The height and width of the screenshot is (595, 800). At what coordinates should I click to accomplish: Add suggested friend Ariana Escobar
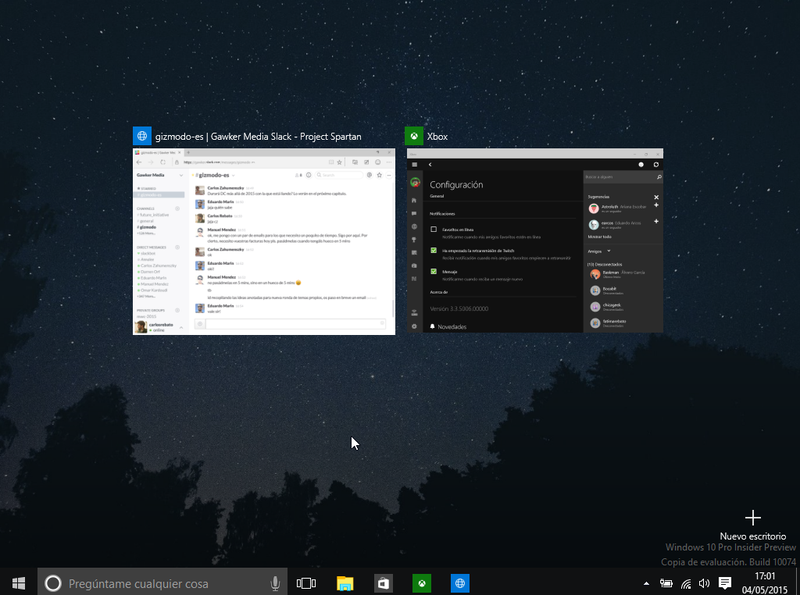point(656,205)
